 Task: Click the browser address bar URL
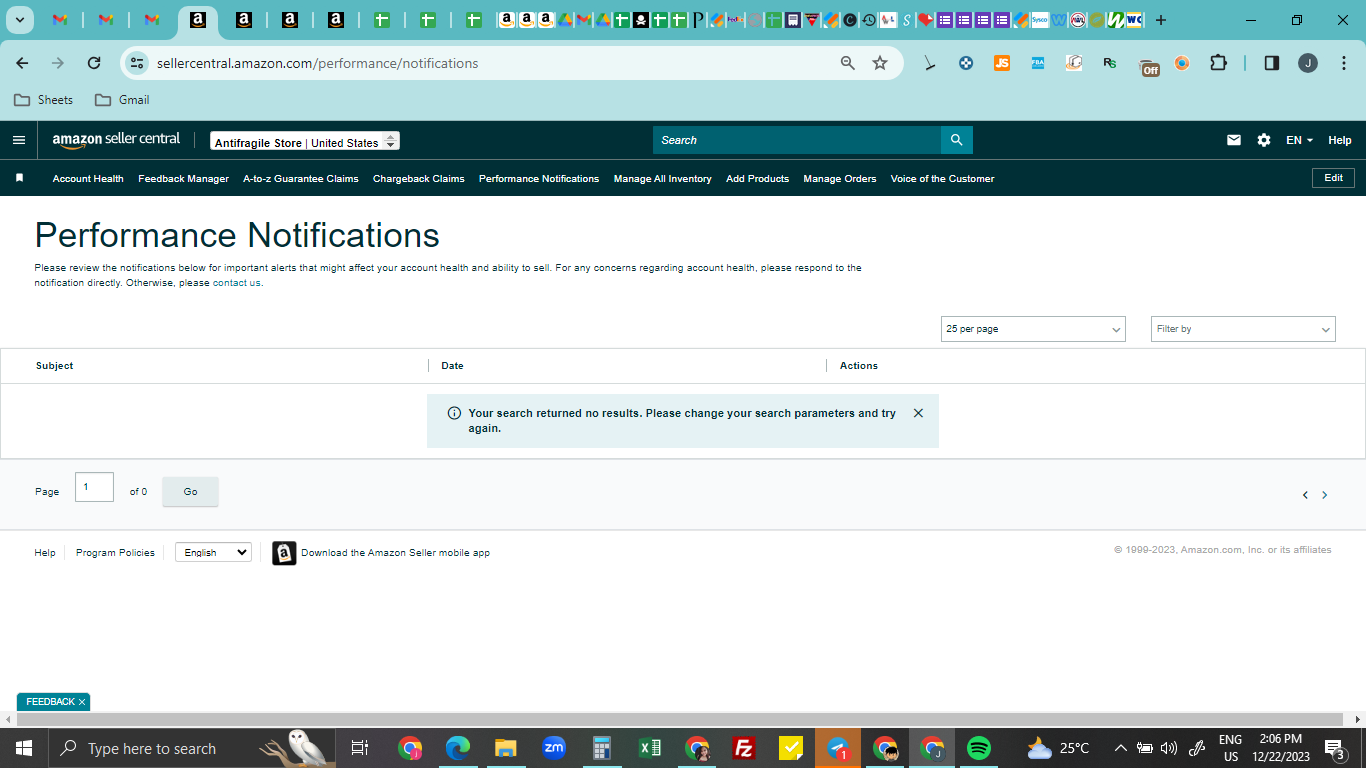318,63
